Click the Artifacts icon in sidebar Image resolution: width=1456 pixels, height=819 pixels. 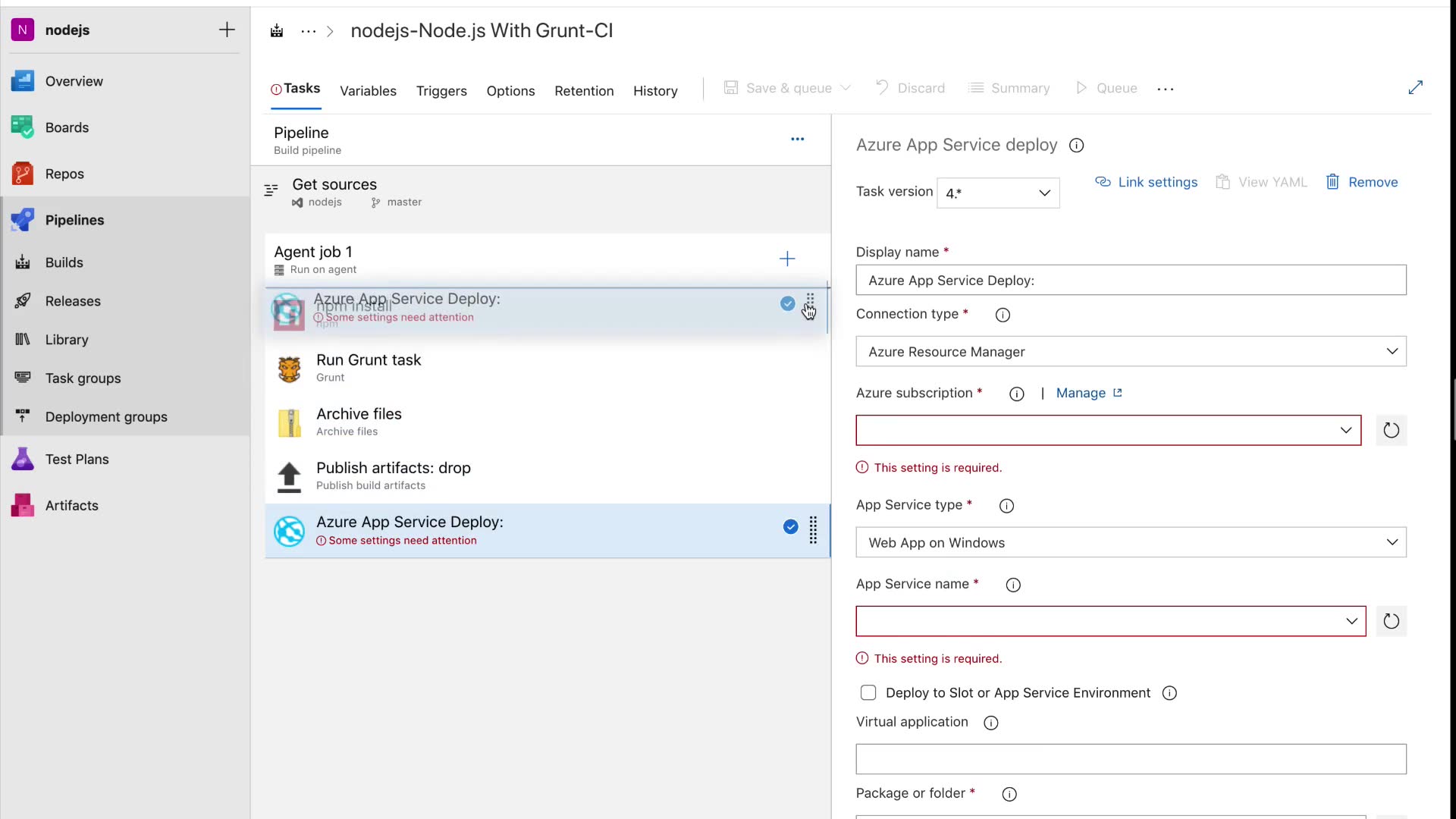[23, 505]
